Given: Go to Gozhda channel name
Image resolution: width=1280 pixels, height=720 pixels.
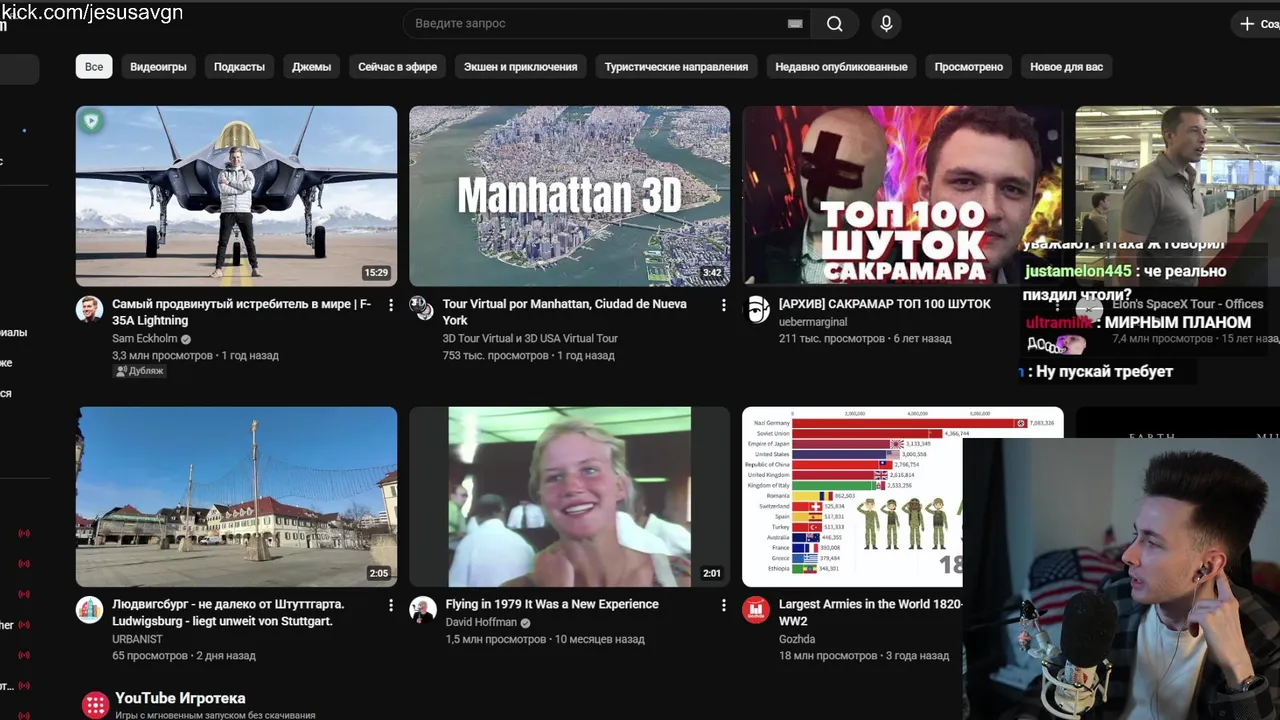Looking at the screenshot, I should pos(797,639).
